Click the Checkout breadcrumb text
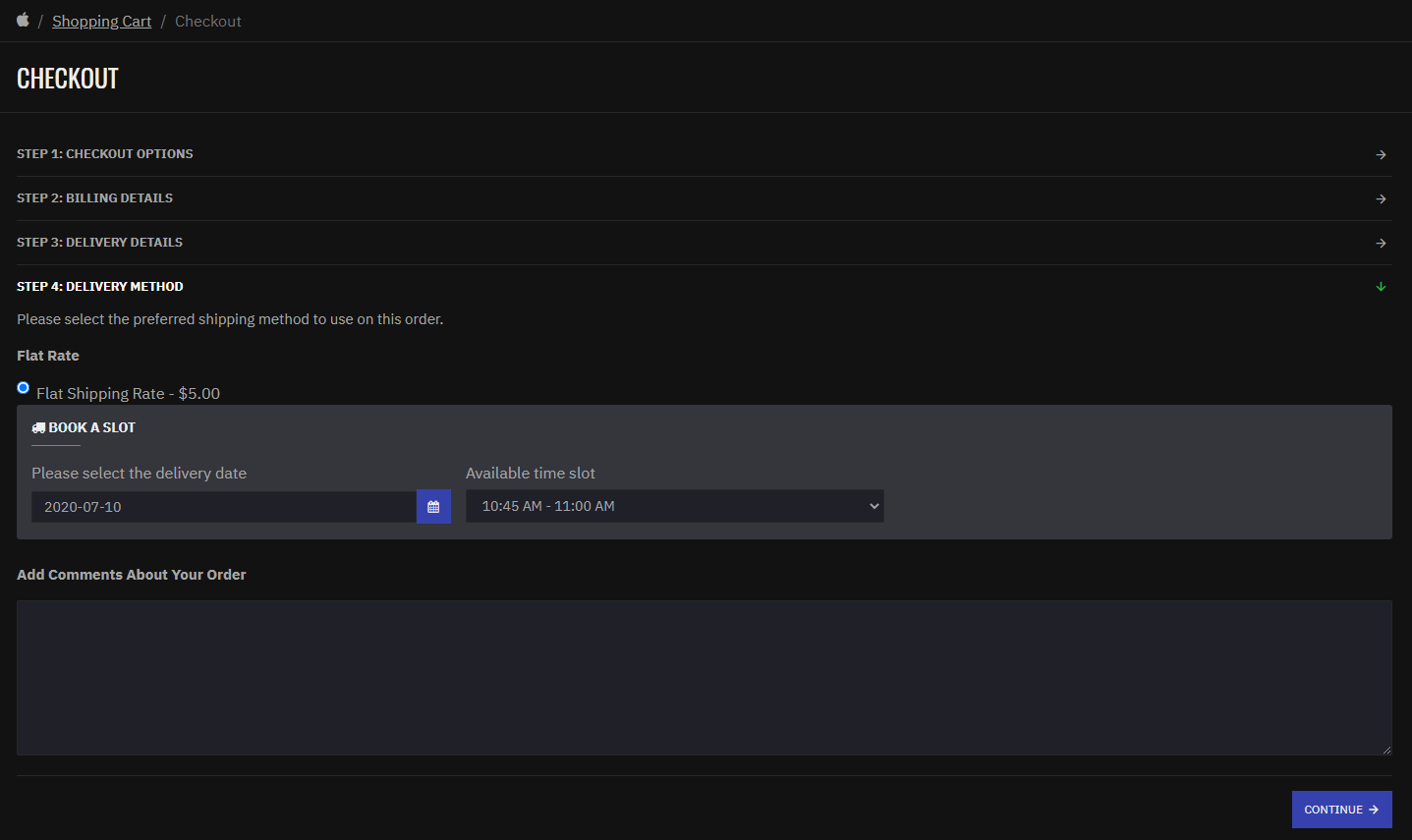Image resolution: width=1412 pixels, height=840 pixels. pyautogui.click(x=208, y=21)
